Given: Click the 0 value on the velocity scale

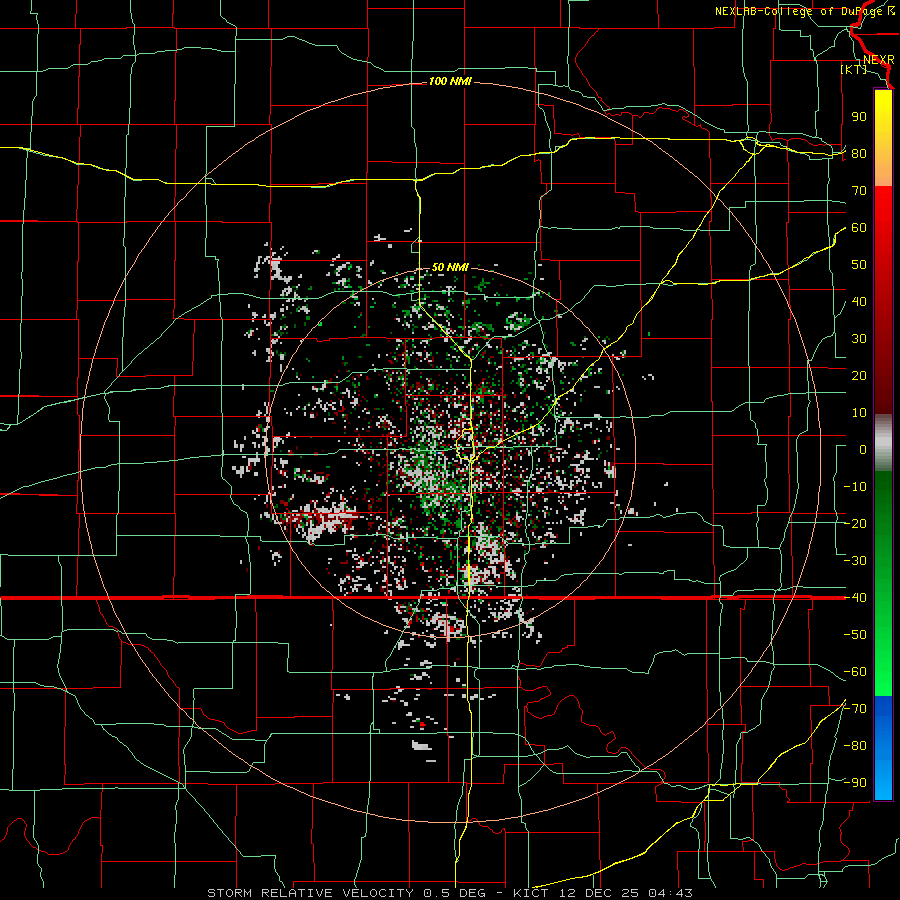Looking at the screenshot, I should (863, 449).
